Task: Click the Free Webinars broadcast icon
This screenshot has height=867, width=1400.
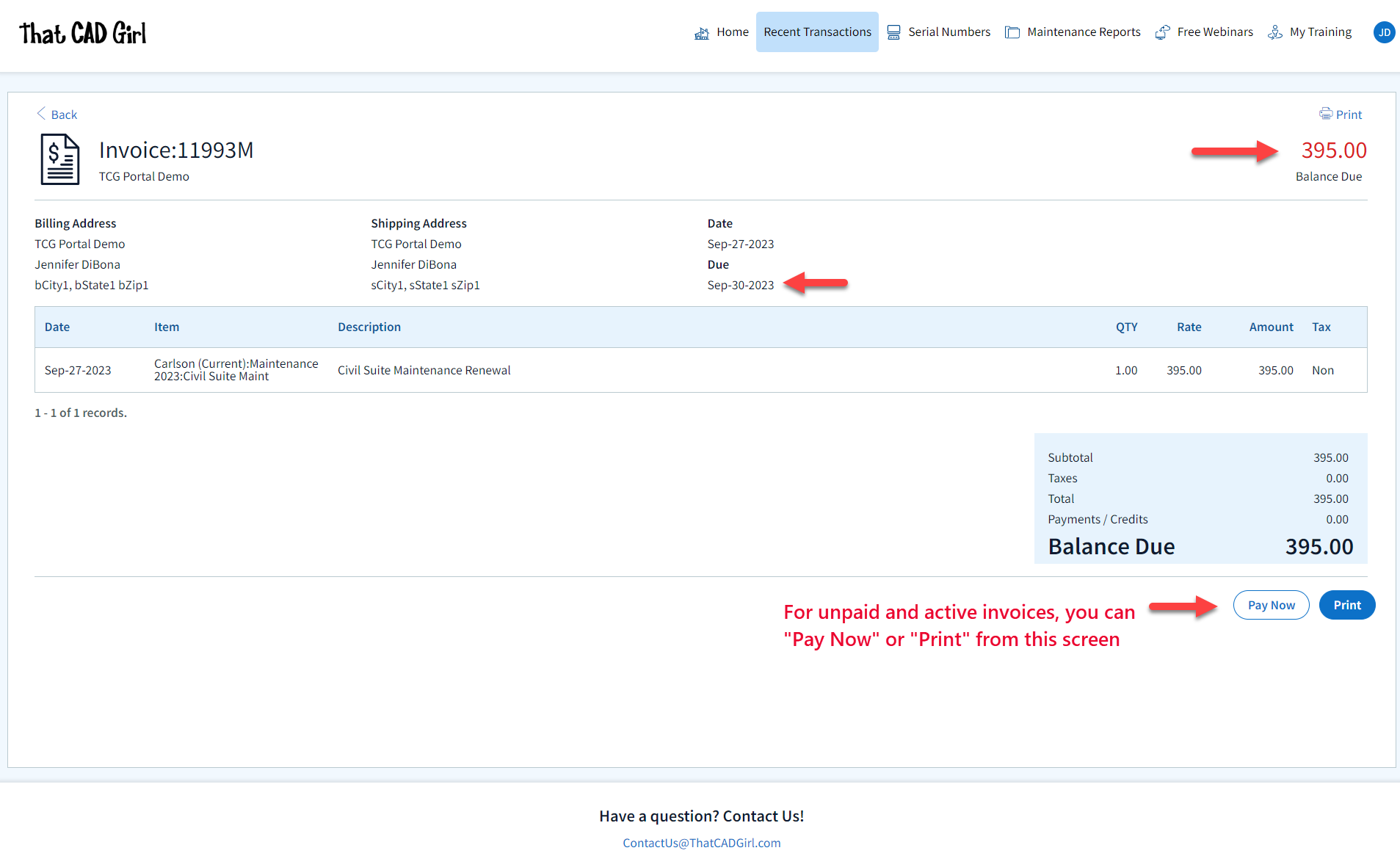Action: click(1161, 32)
